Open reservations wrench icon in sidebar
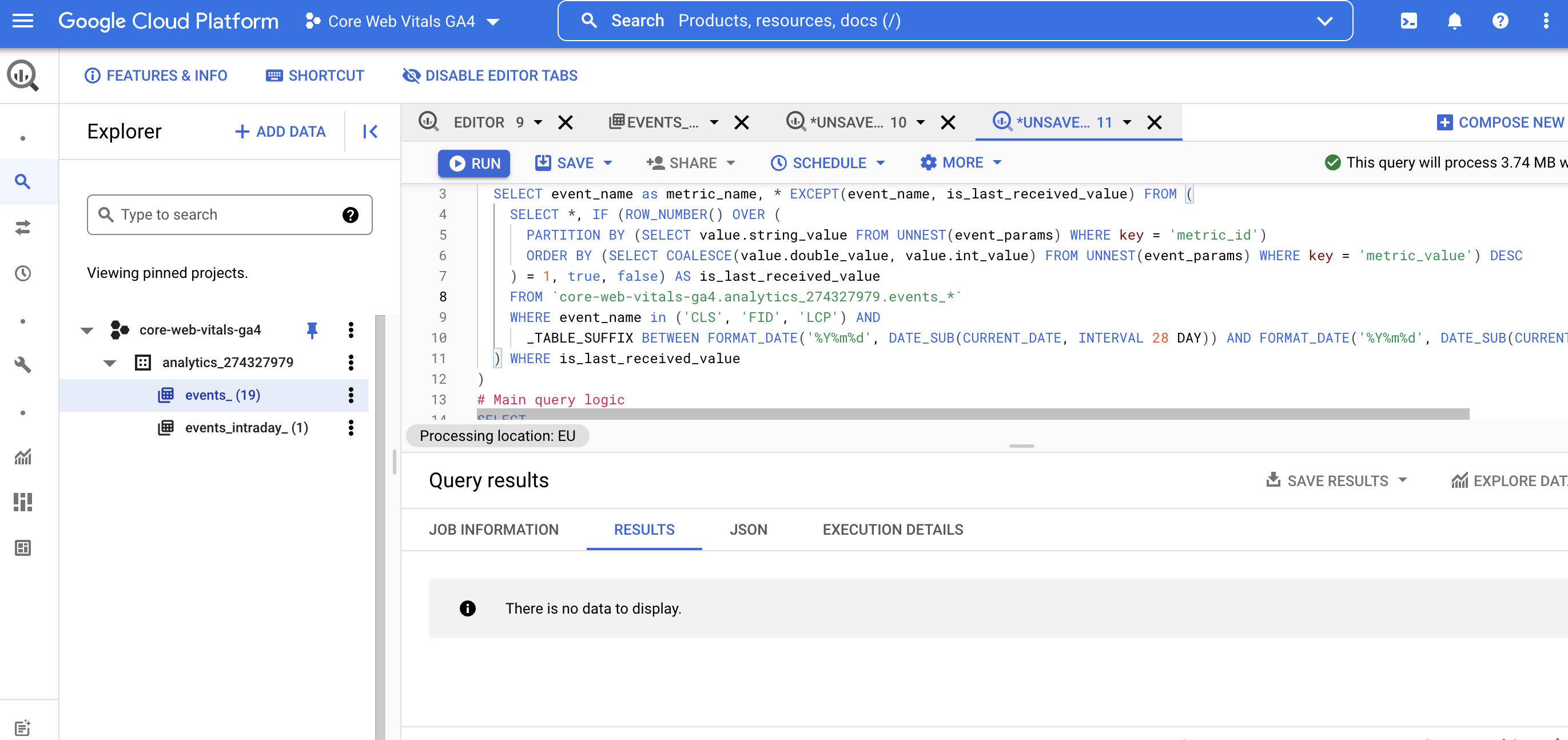This screenshot has height=740, width=1568. 22,365
